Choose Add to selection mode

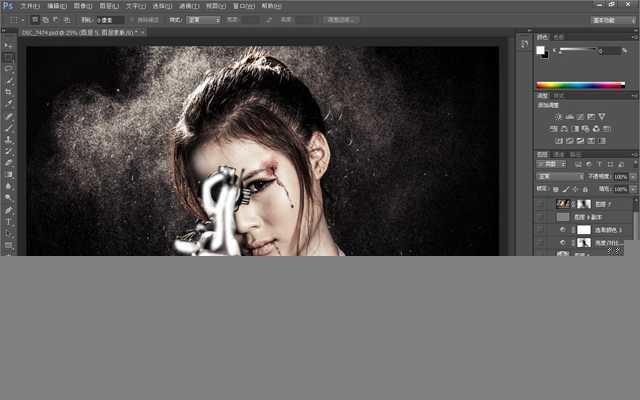click(x=45, y=20)
